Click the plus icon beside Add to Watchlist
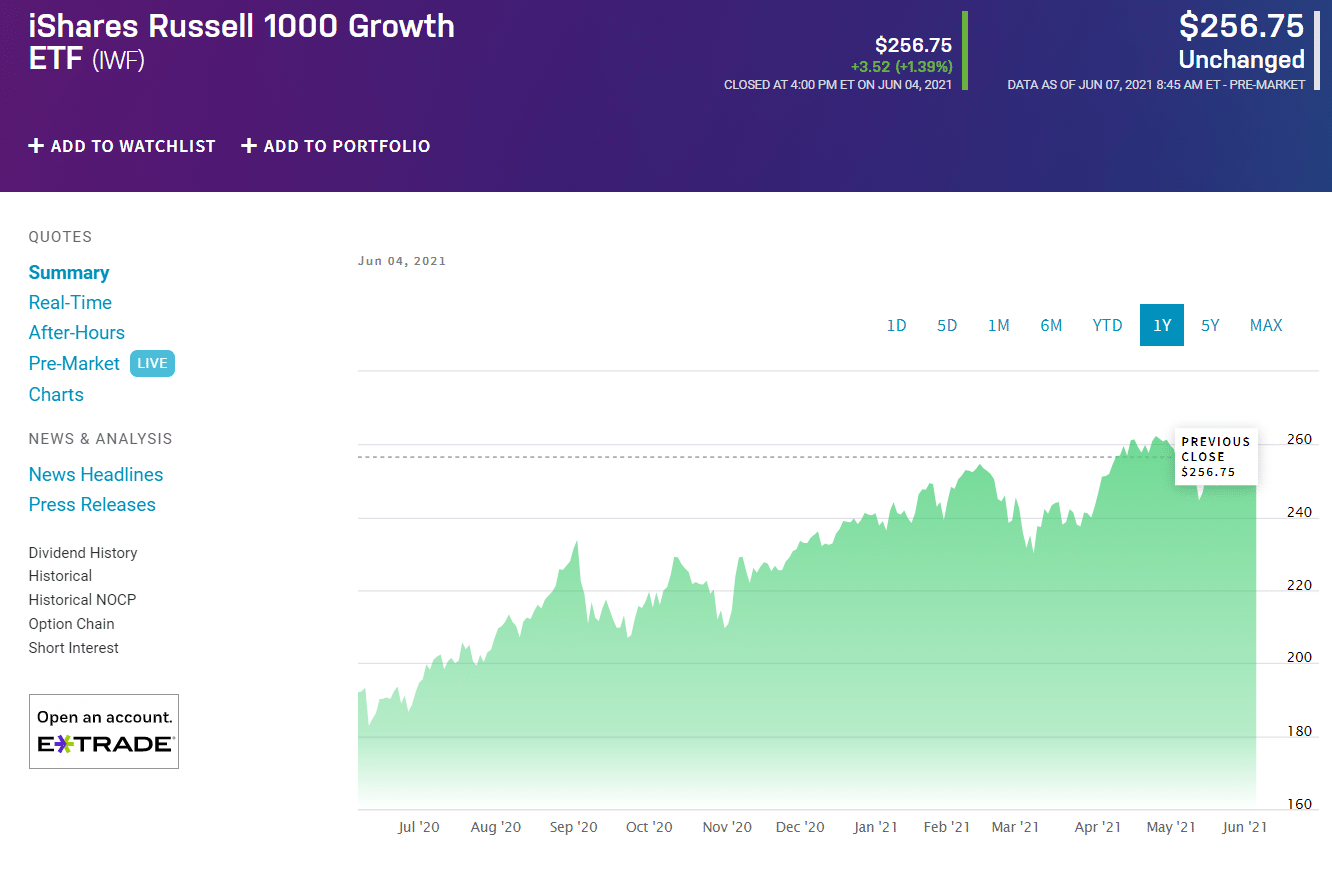This screenshot has width=1332, height=880. pos(36,146)
